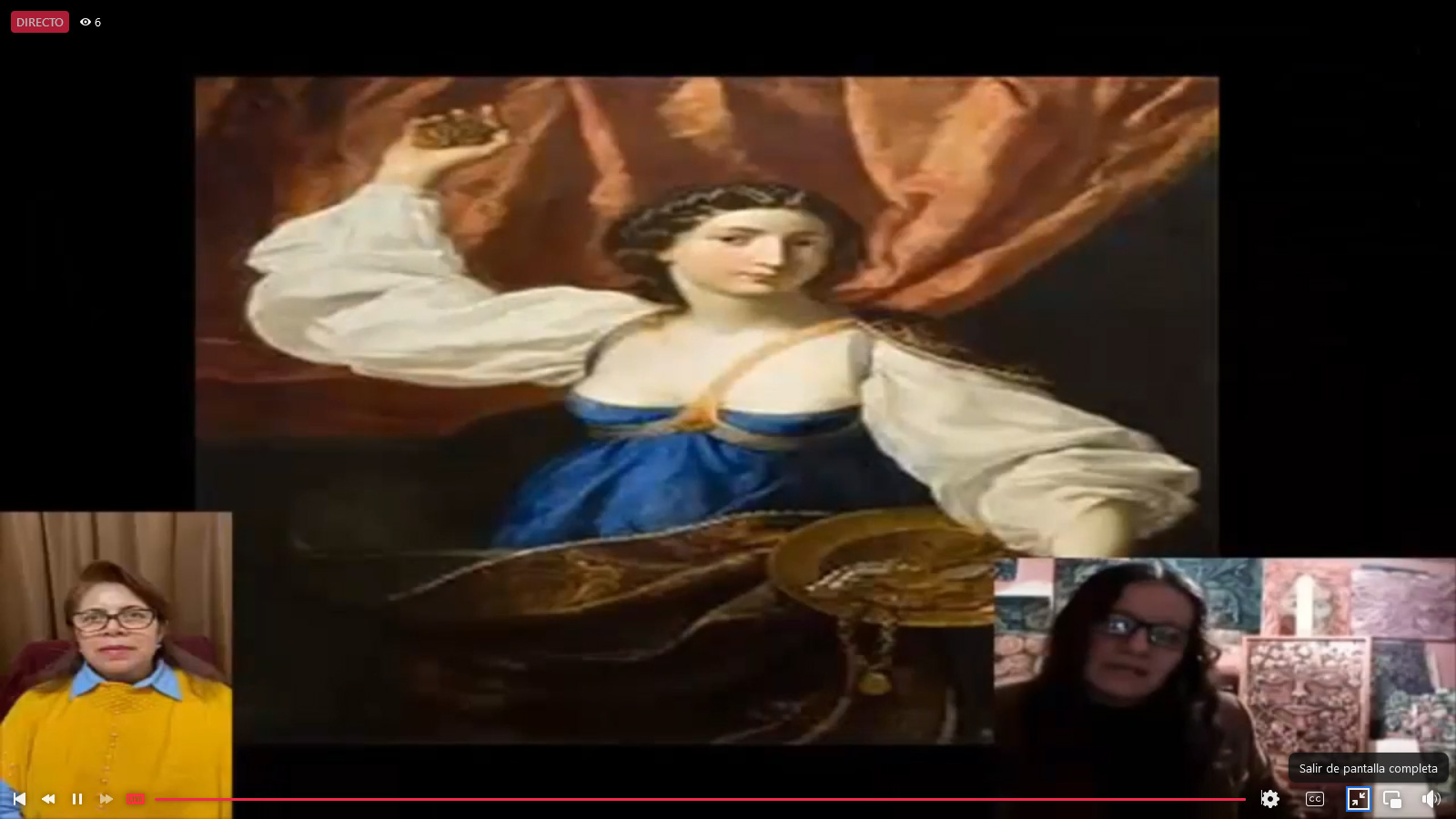
Task: Toggle closed captions (CC)
Action: [1315, 799]
